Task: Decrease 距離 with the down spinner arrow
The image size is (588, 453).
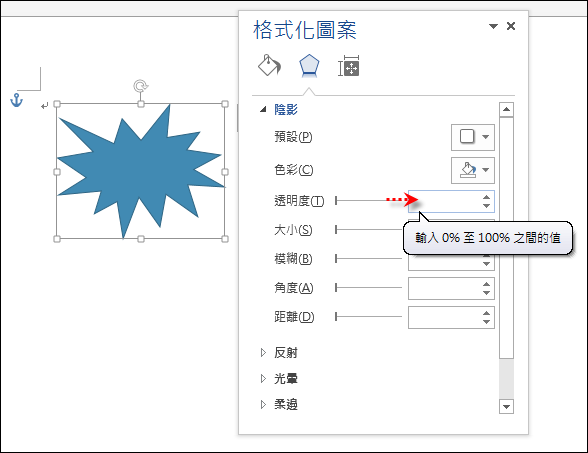Action: pos(486,322)
